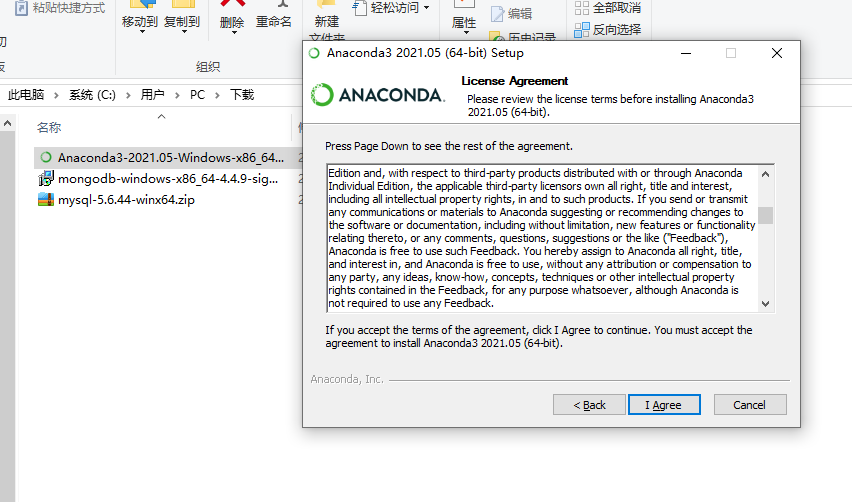
Task: Click 全部取消 (Select none) in ribbon
Action: (608, 8)
